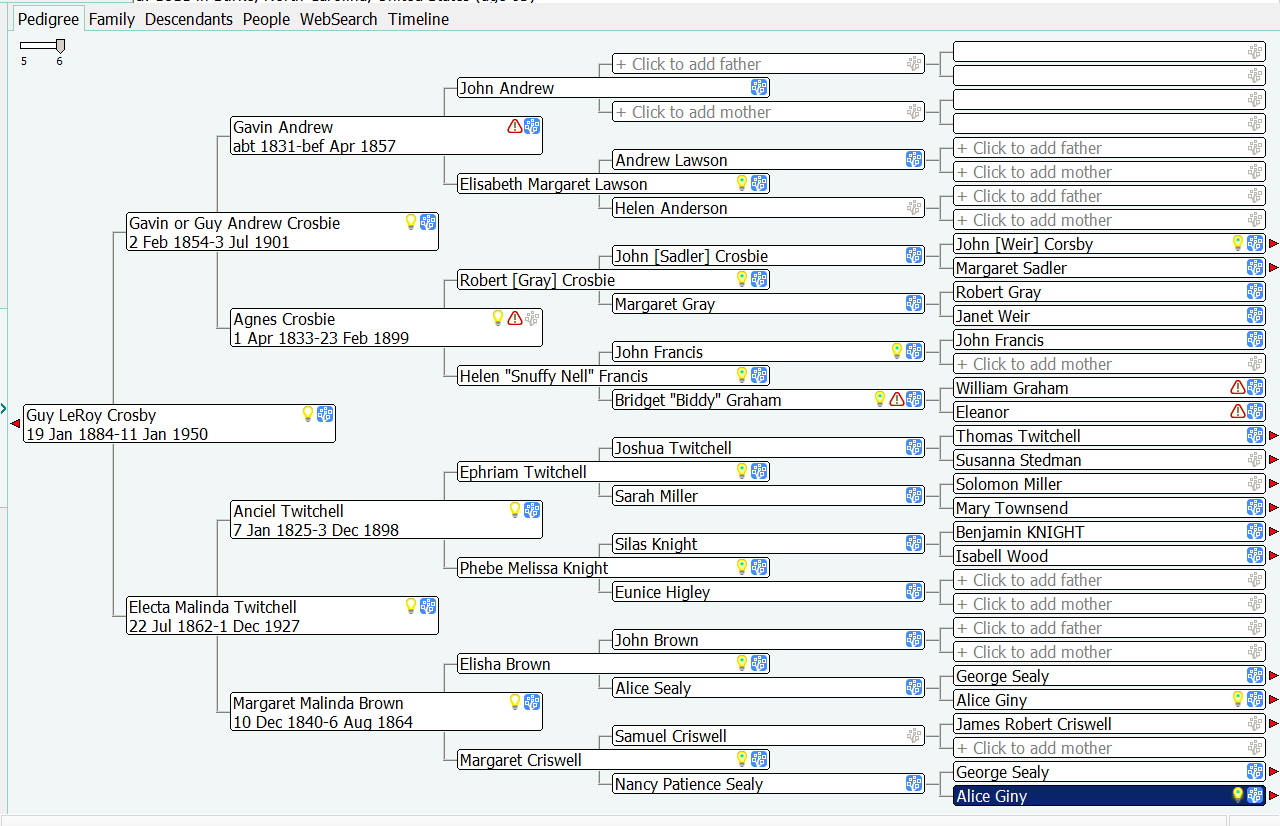Screen dimensions: 1280x826
Task: Click warning icon on Bridget "Biddy" Graham
Action: [897, 399]
